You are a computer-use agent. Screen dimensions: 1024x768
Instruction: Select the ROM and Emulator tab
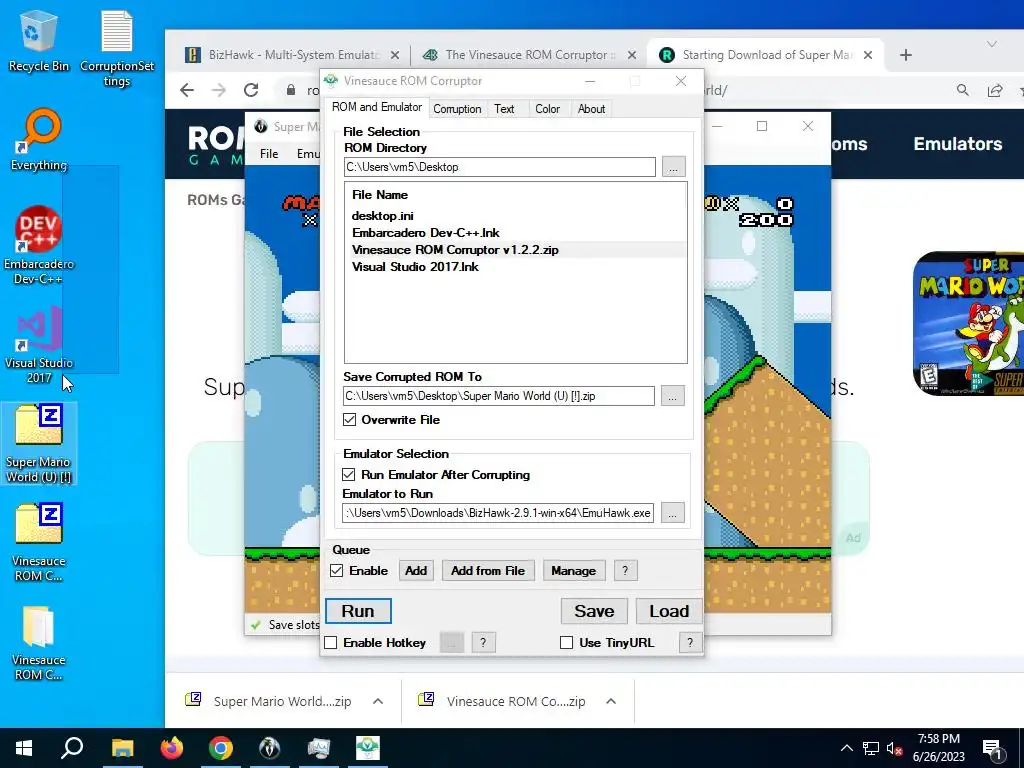point(377,107)
